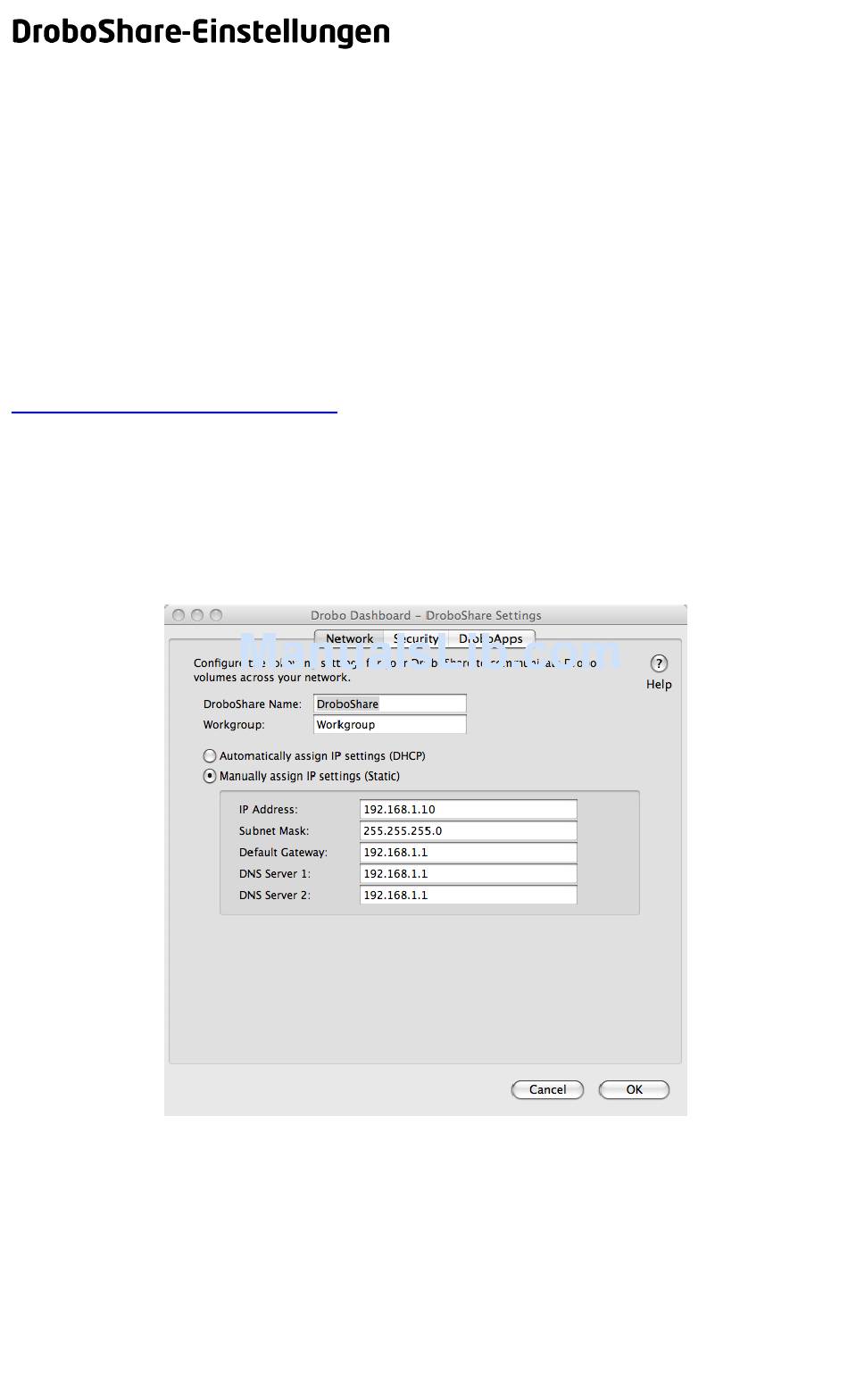Click the "IP Address:" label
The width and height of the screenshot is (848, 1400).
[269, 810]
